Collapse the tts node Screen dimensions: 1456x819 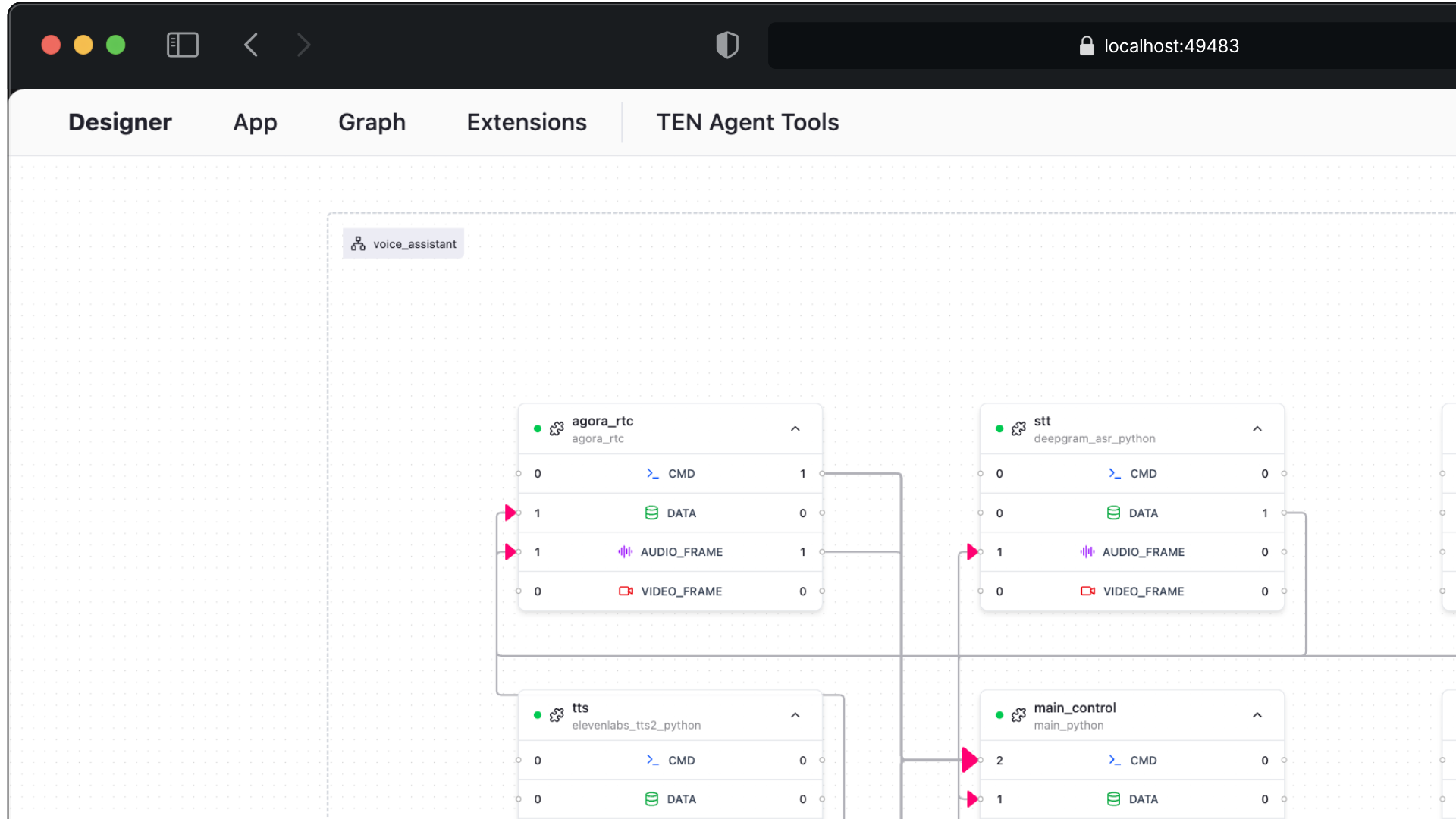795,716
